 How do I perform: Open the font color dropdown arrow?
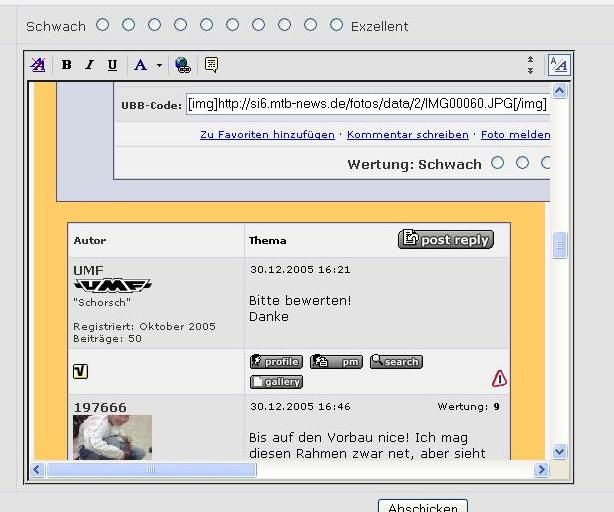coord(158,65)
